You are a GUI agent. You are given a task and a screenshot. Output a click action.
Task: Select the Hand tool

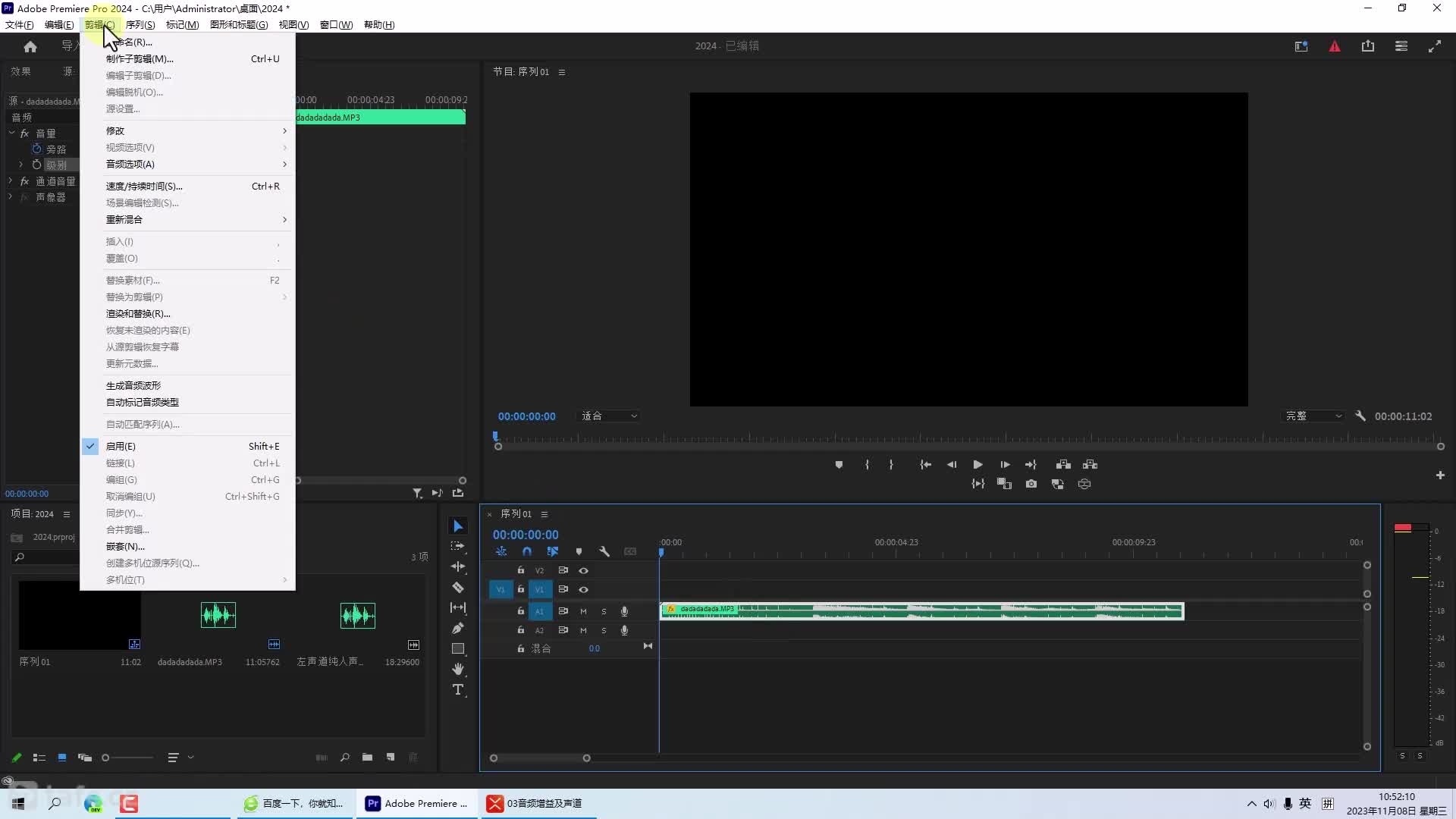click(x=458, y=669)
